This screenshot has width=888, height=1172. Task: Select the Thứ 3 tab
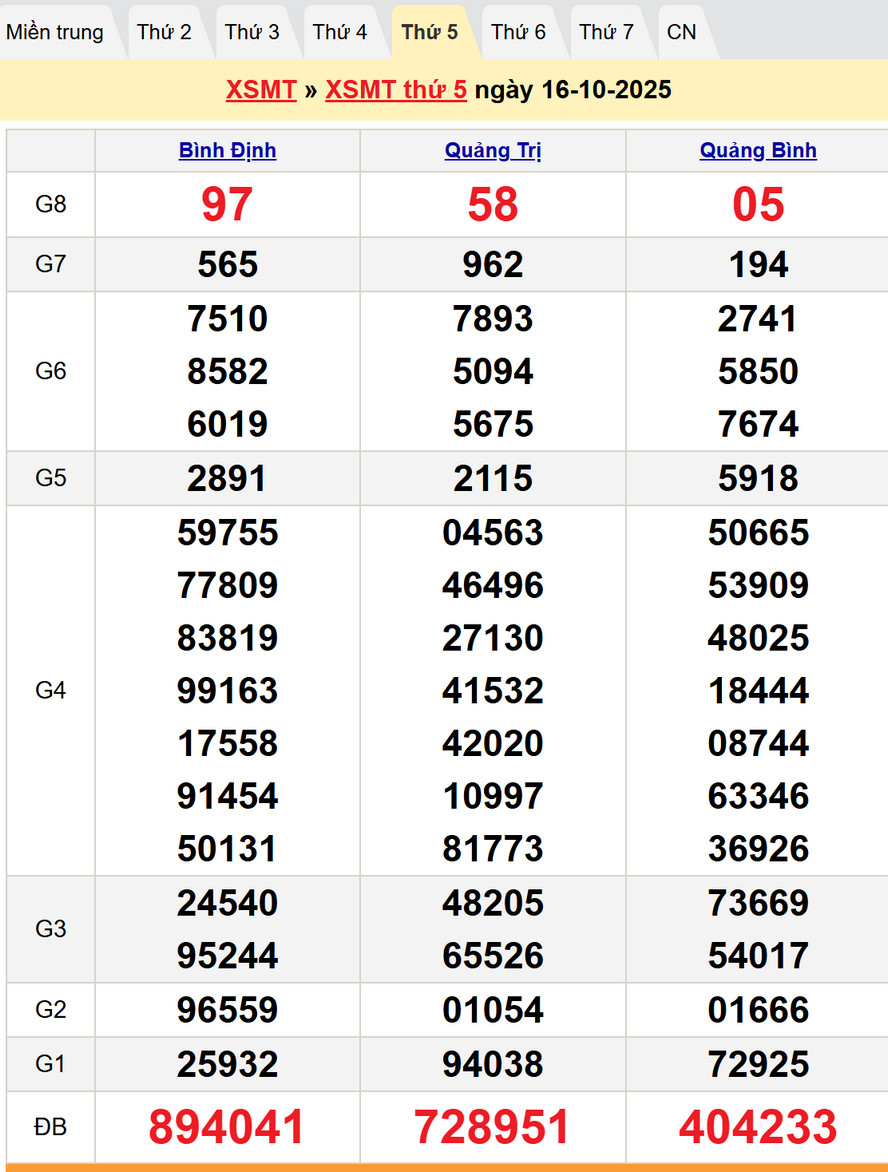coord(252,32)
